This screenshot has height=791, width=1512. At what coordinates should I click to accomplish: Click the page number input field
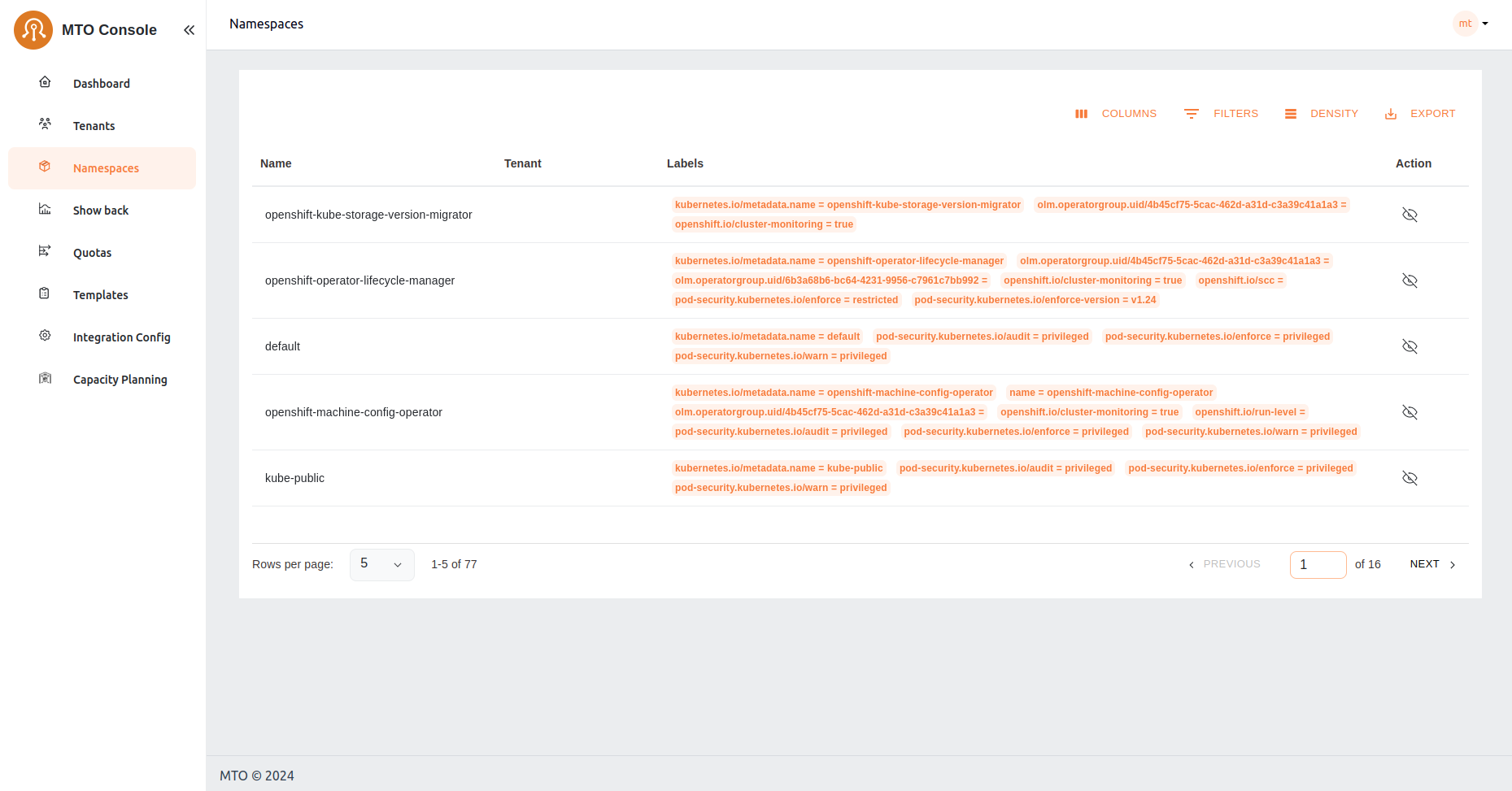pos(1317,564)
